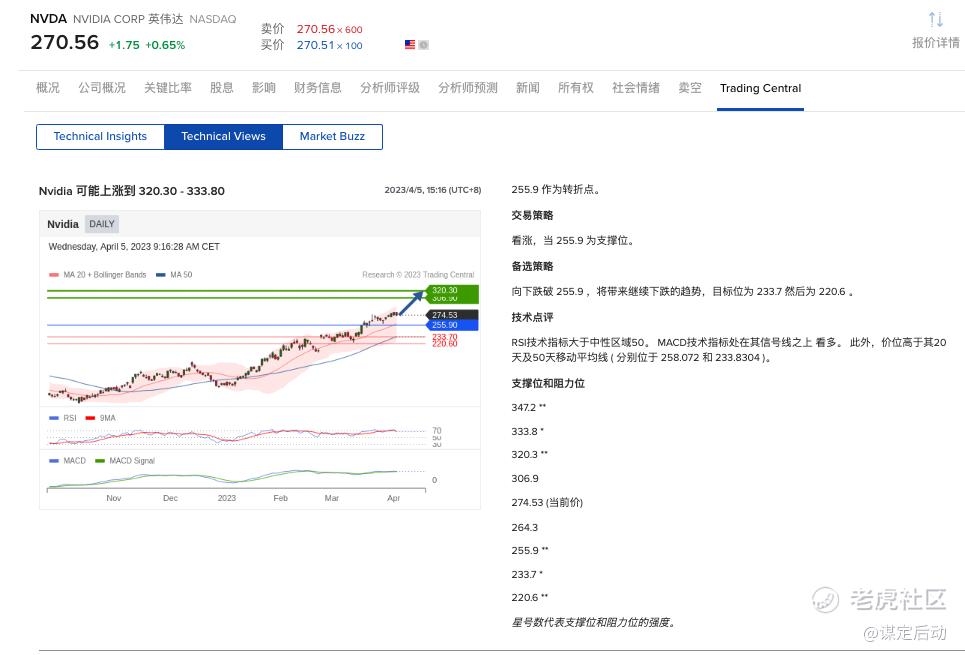The width and height of the screenshot is (965, 655).
Task: Select the 影响 tab
Action: coord(264,88)
